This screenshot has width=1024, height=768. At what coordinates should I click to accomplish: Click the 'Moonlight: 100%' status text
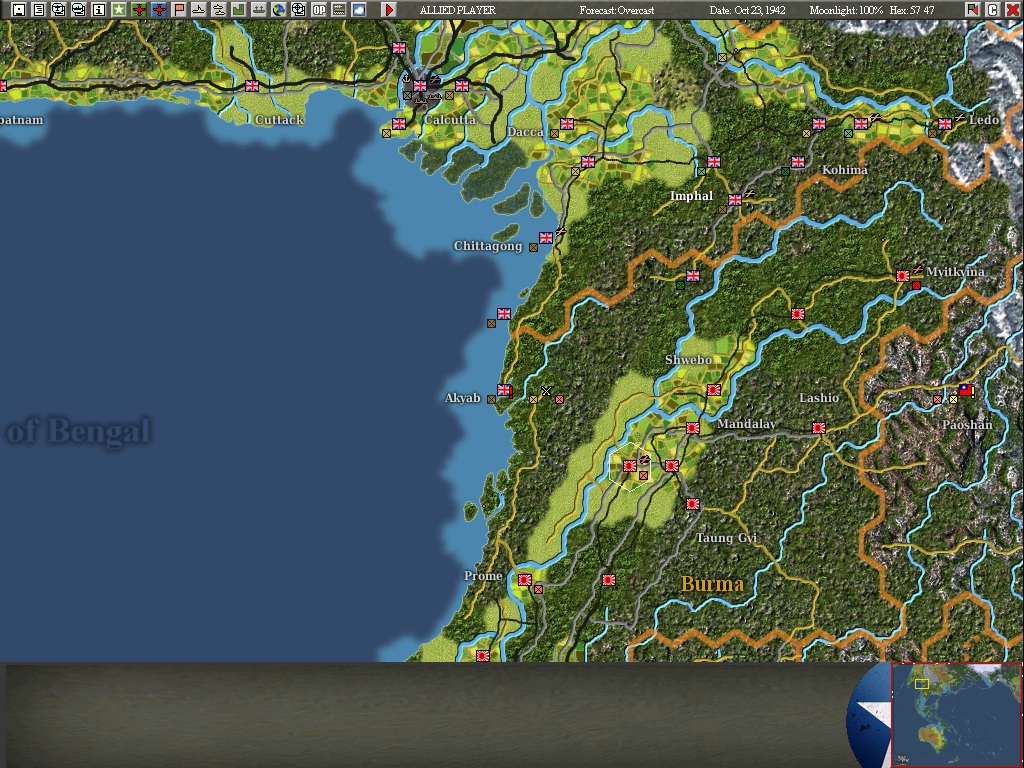point(846,10)
